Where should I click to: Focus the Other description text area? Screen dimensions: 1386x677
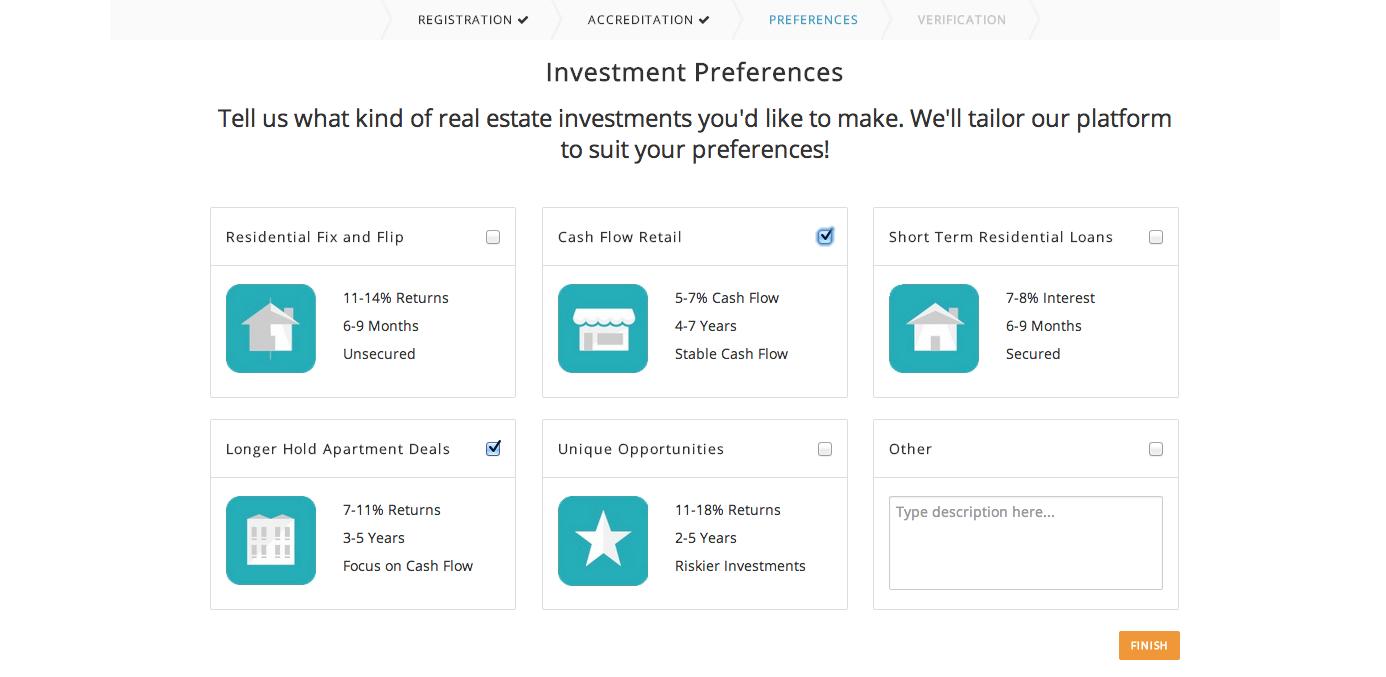pyautogui.click(x=1026, y=543)
